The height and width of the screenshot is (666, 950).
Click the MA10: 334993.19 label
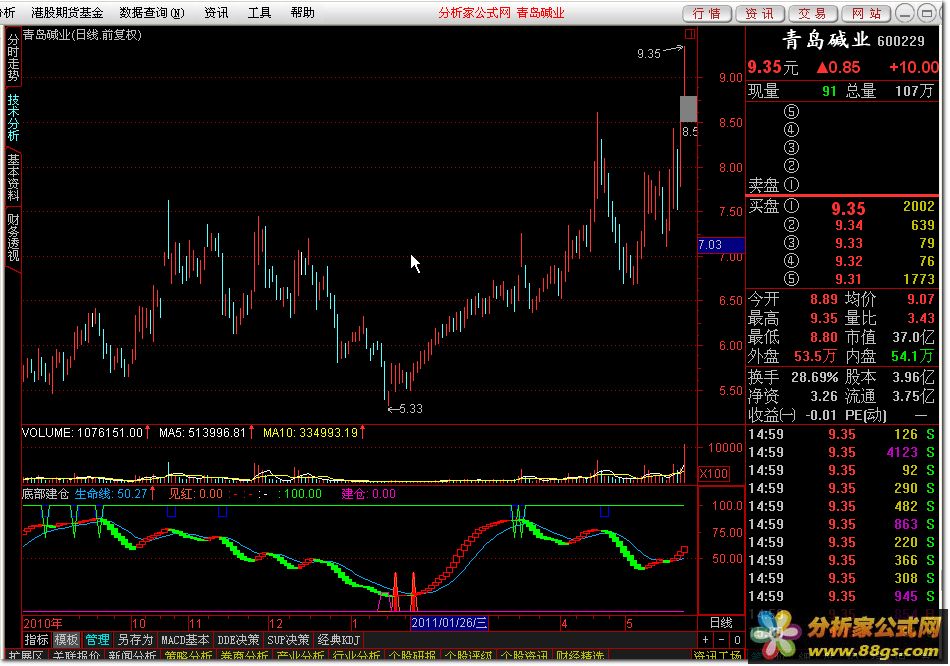(310, 433)
